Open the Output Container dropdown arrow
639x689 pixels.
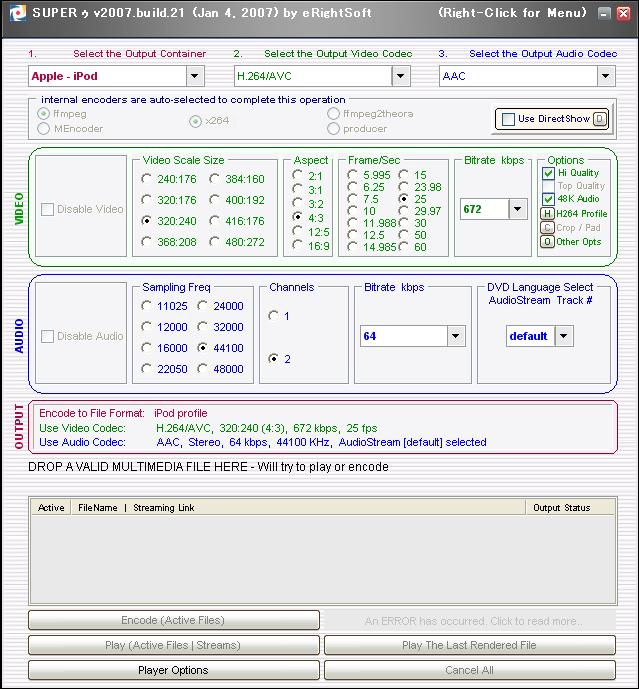[195, 76]
